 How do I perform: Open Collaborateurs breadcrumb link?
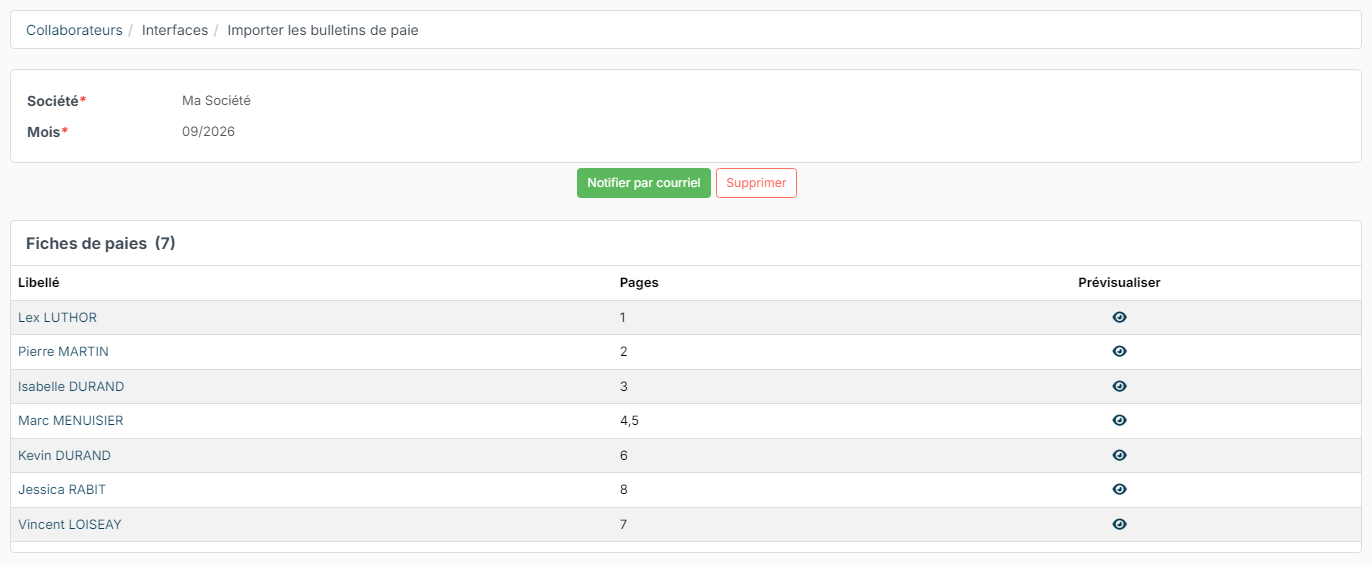[x=74, y=30]
